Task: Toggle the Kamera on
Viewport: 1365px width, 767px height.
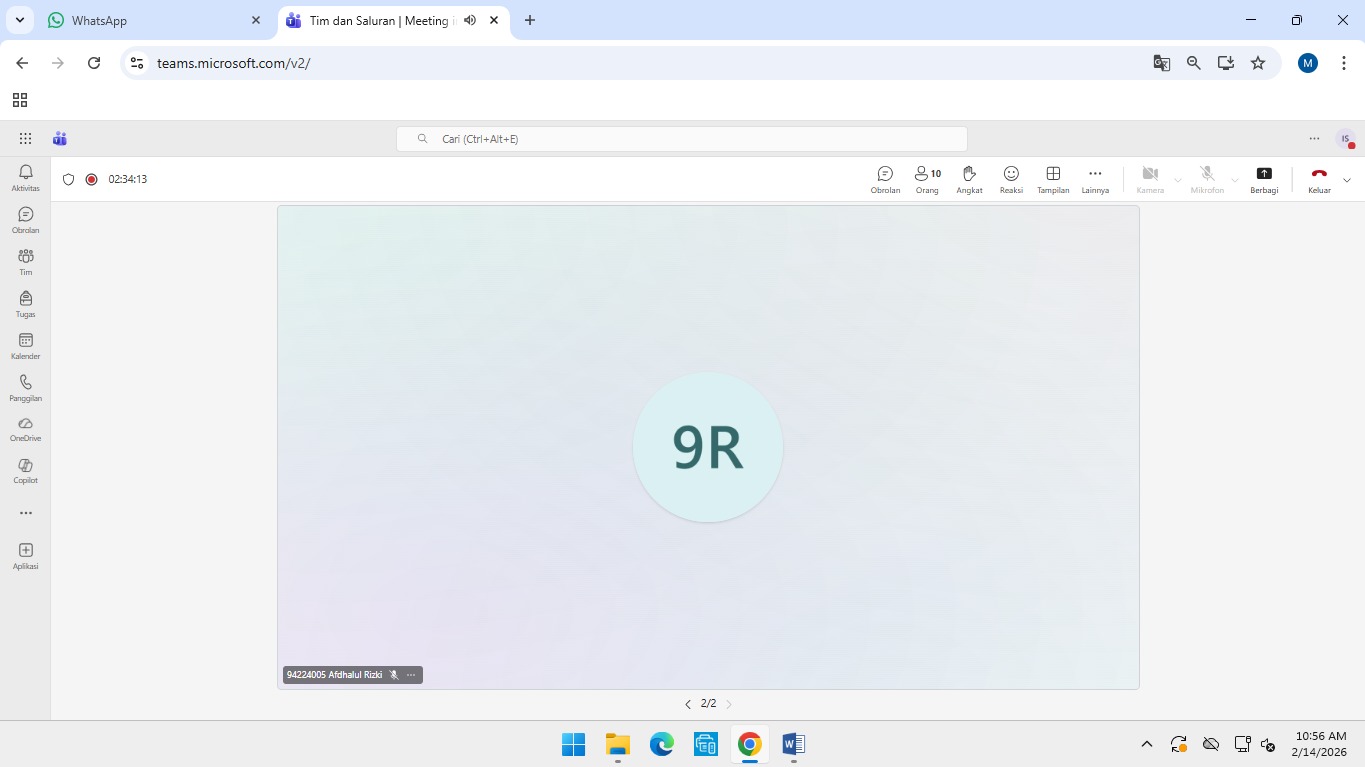Action: coord(1150,179)
